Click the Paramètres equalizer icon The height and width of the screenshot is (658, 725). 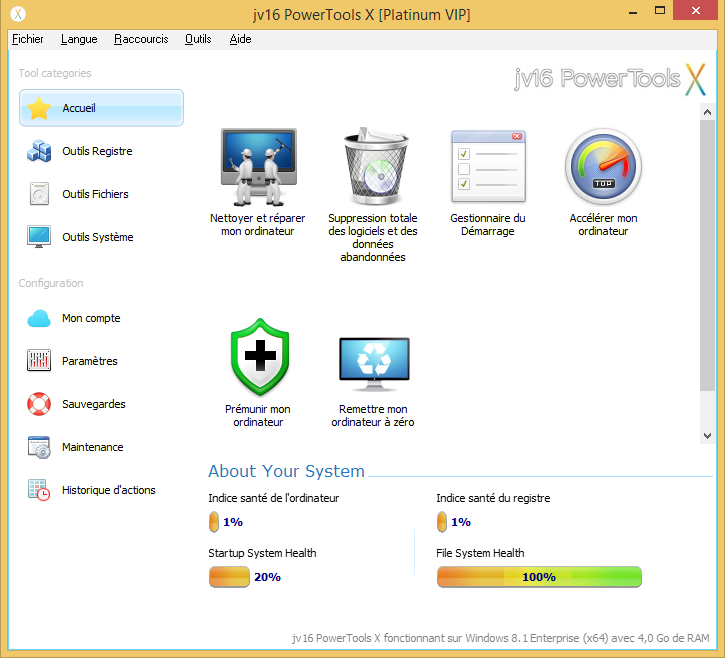pyautogui.click(x=39, y=361)
